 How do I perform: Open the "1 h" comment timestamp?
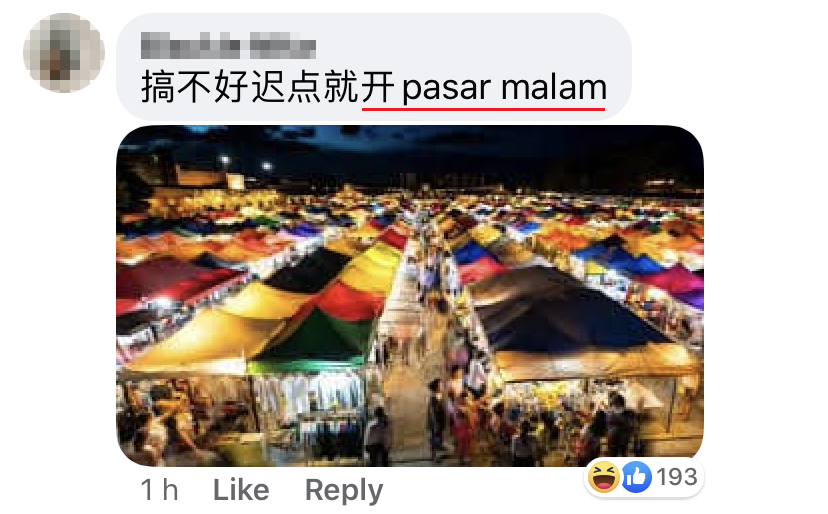coord(159,490)
